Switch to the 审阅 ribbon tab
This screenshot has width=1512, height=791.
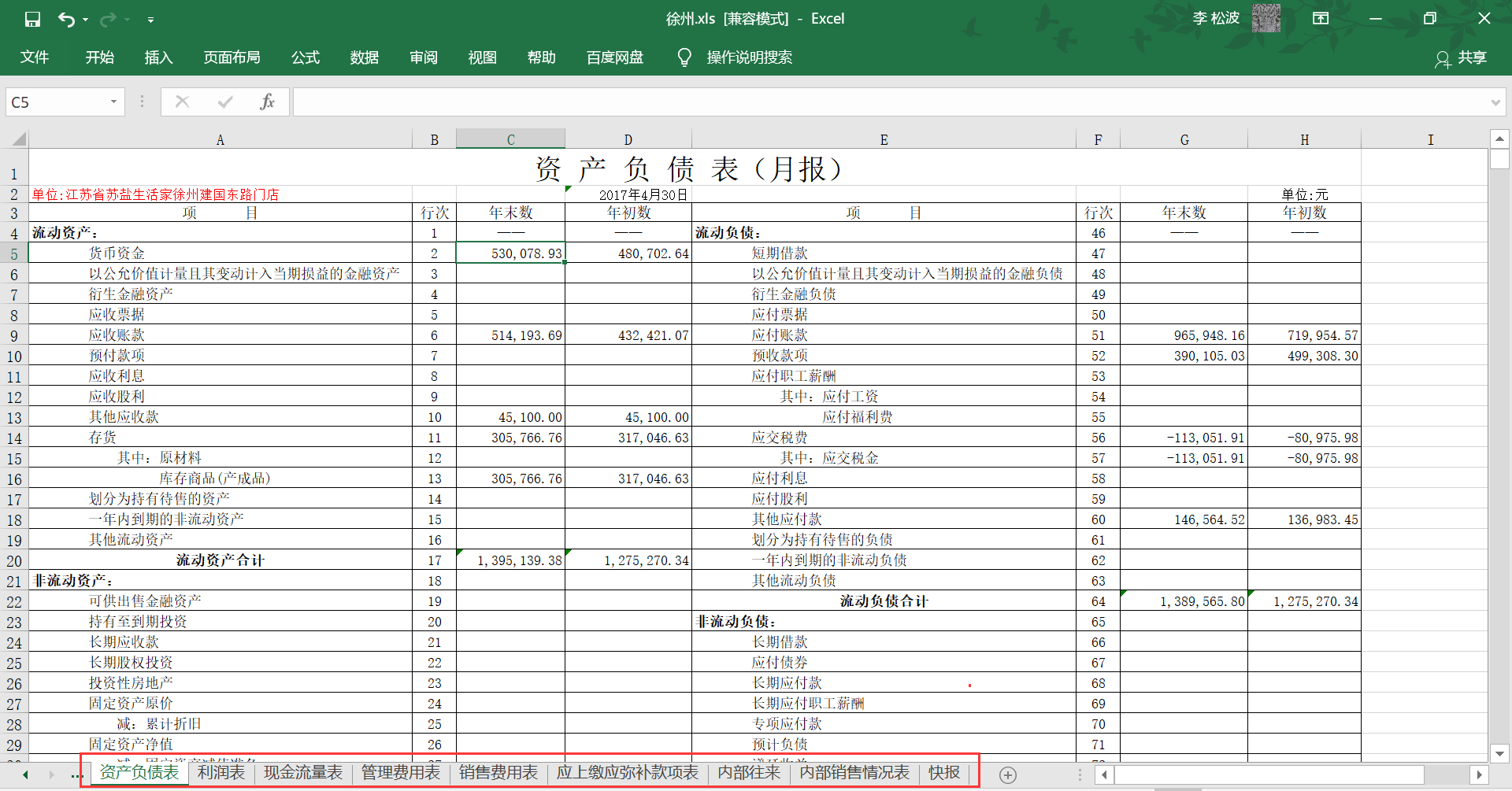click(424, 57)
